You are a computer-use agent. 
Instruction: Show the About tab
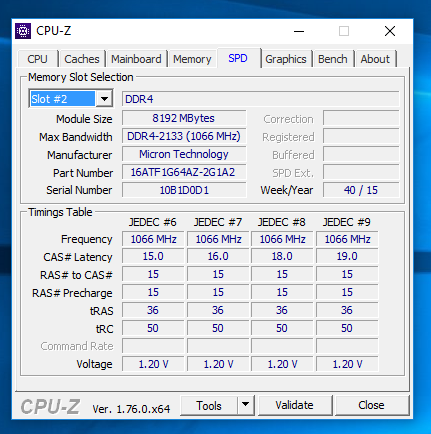(x=375, y=59)
